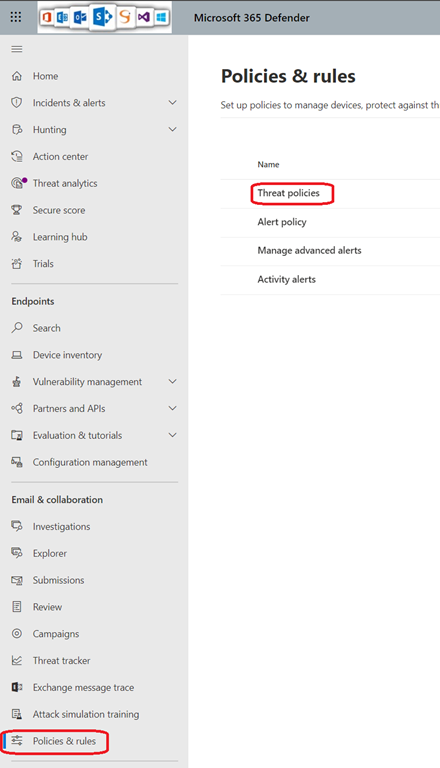Open Configuration management page

[90, 462]
